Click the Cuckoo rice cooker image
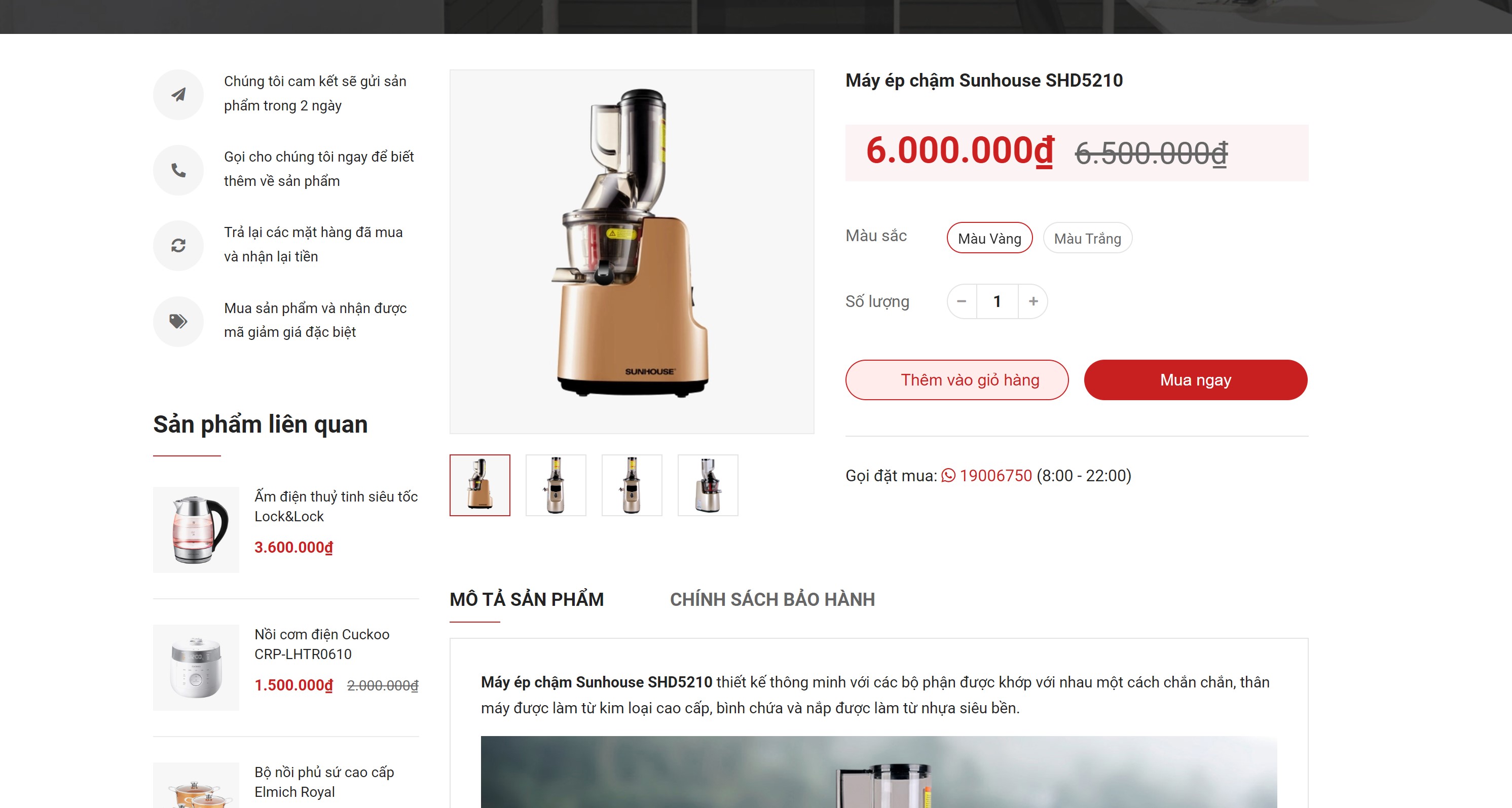The height and width of the screenshot is (808, 1512). 196,668
